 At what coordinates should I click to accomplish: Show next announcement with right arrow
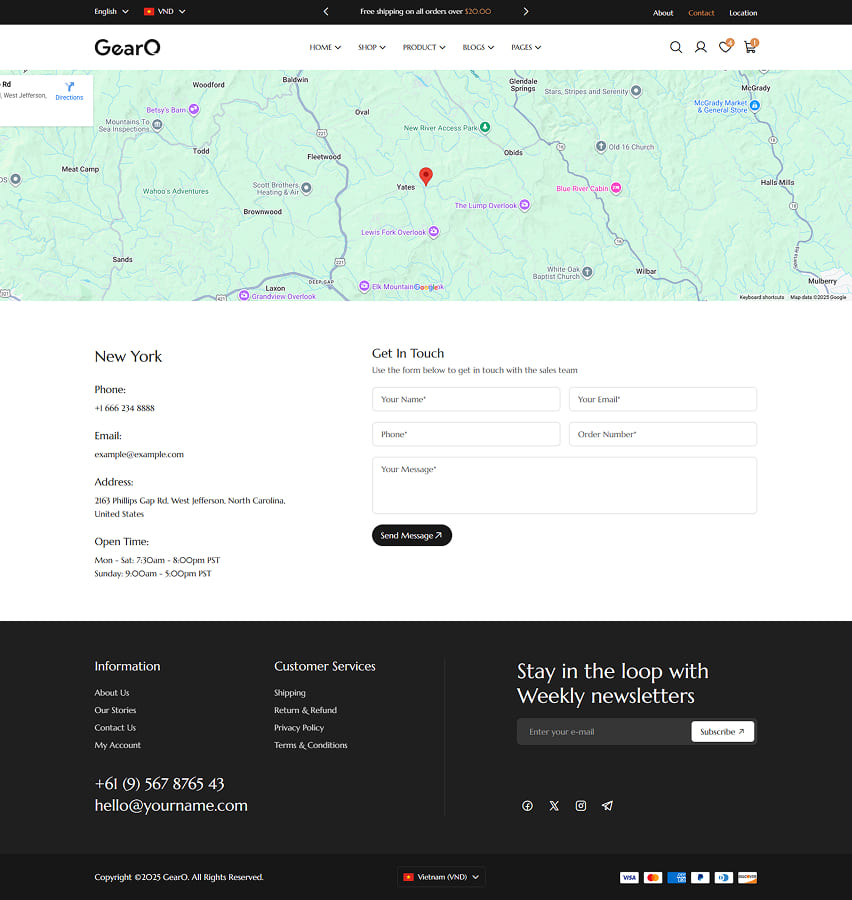(526, 12)
